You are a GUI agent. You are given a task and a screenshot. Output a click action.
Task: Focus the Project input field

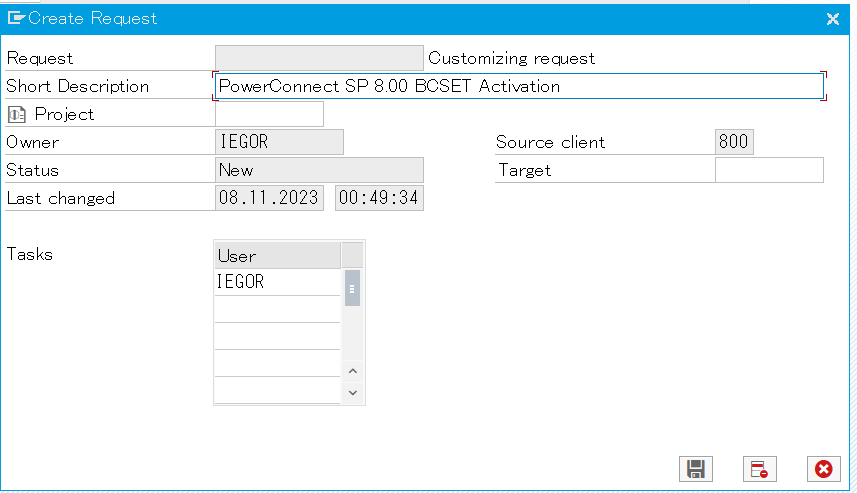pyautogui.click(x=269, y=114)
